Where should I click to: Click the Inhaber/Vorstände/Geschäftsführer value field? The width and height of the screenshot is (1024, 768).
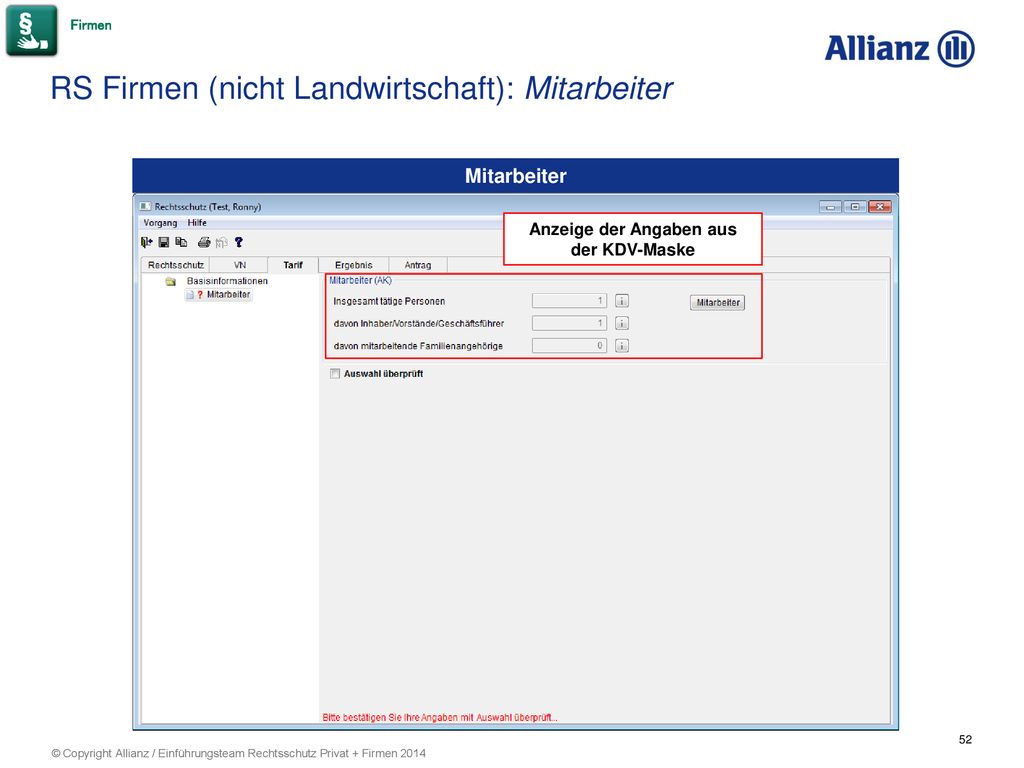pyautogui.click(x=569, y=323)
